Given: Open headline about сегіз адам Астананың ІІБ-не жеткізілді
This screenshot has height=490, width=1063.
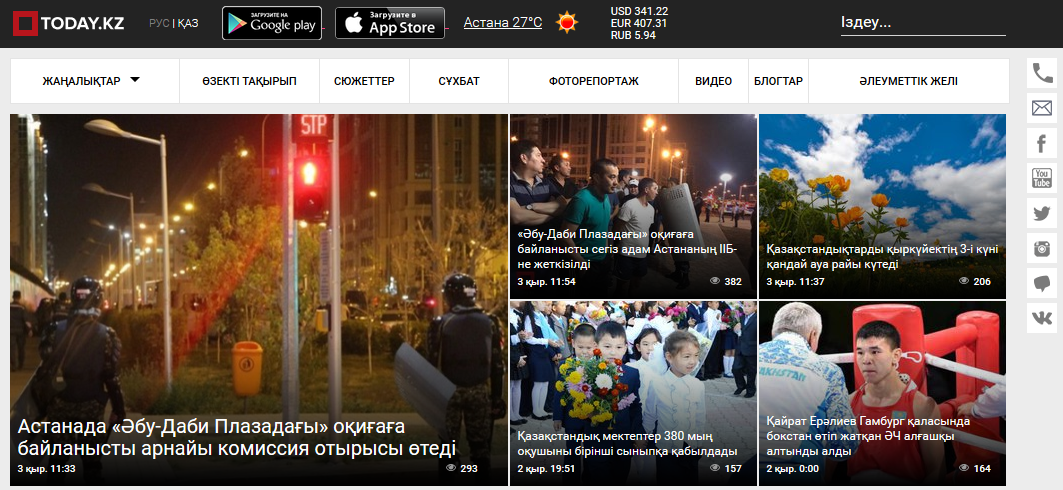Looking at the screenshot, I should pyautogui.click(x=626, y=249).
